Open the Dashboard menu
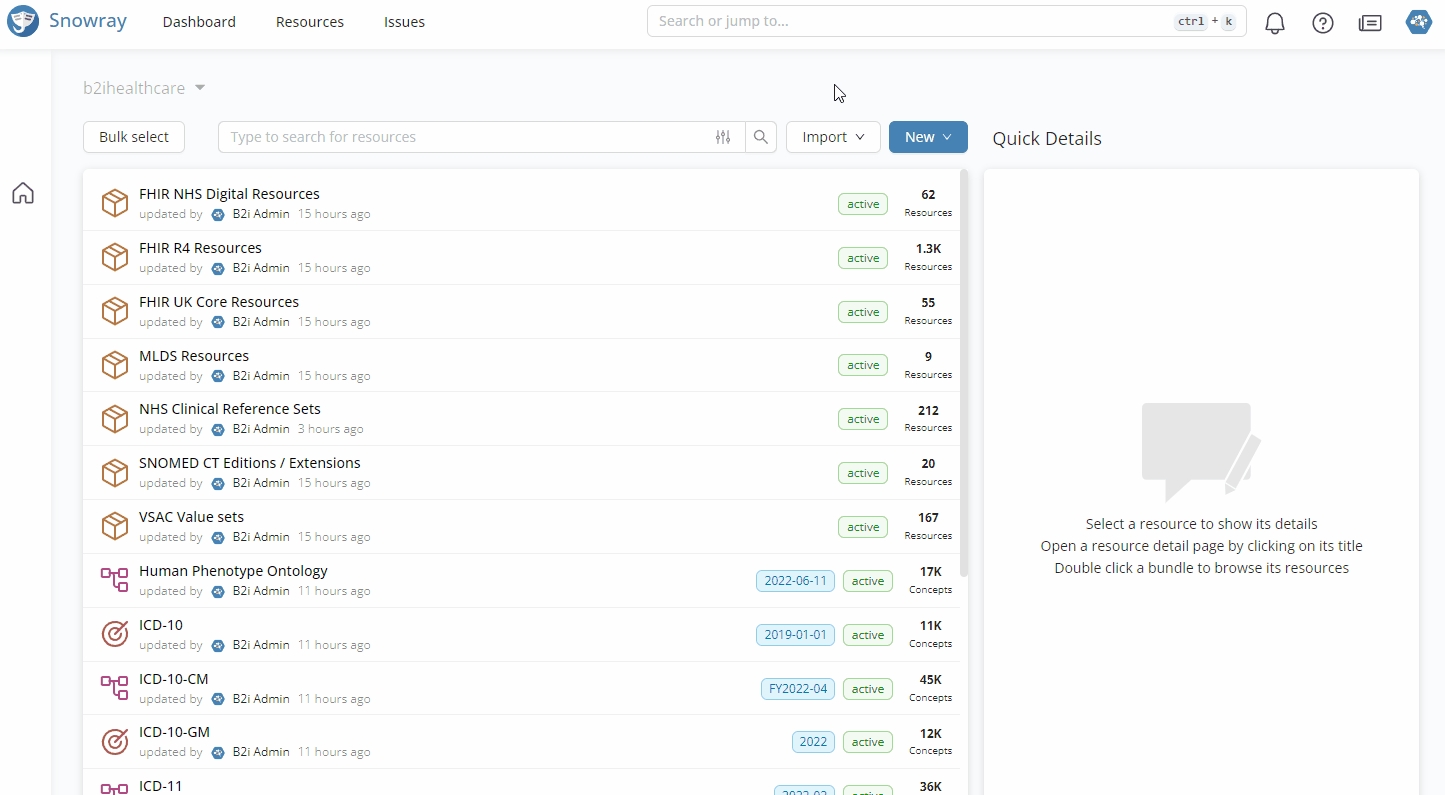 199,22
